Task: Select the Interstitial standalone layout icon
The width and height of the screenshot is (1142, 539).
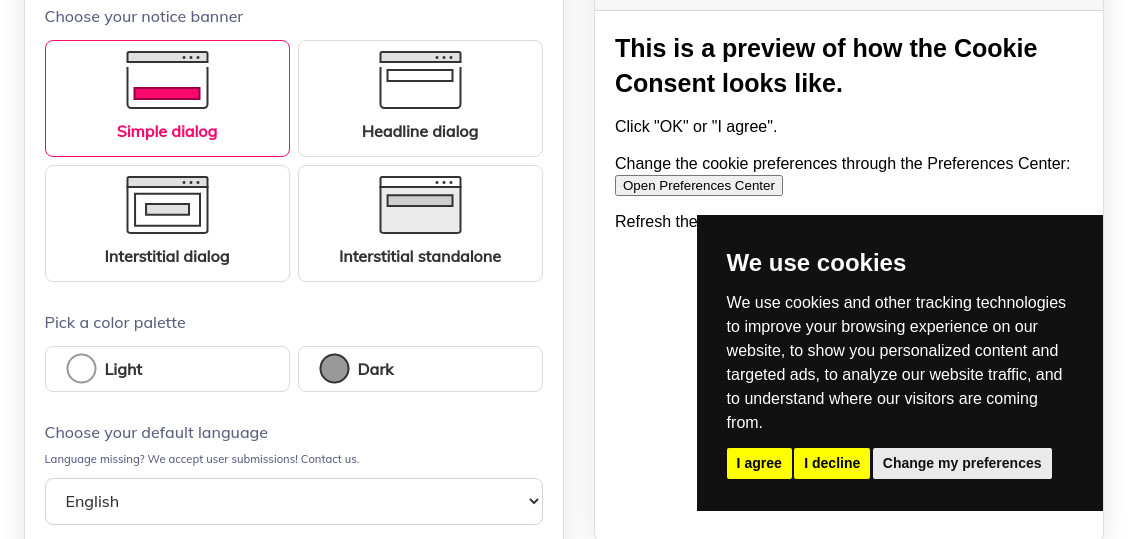Action: (x=420, y=205)
